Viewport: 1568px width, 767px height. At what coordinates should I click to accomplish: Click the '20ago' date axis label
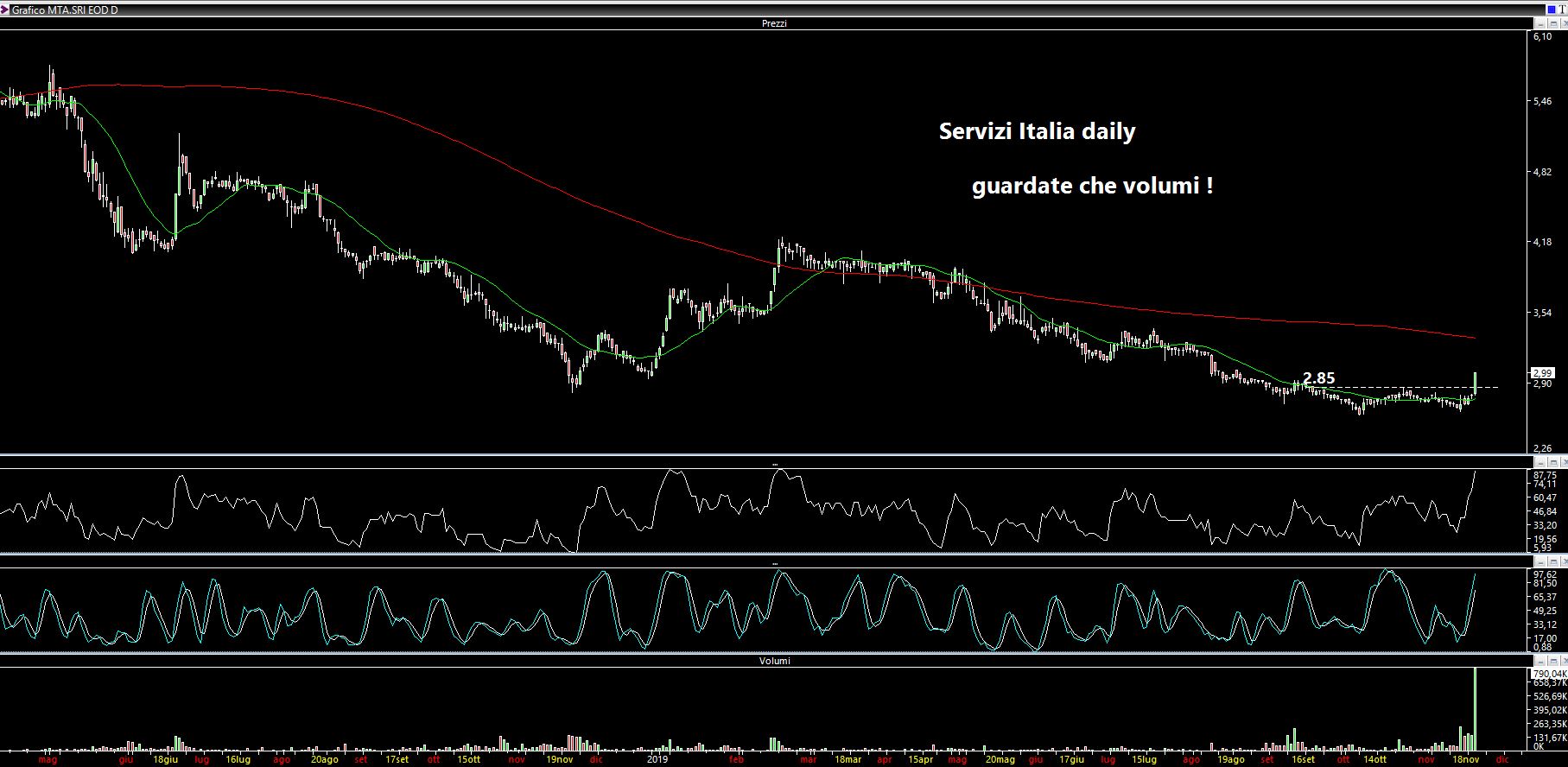click(x=324, y=760)
